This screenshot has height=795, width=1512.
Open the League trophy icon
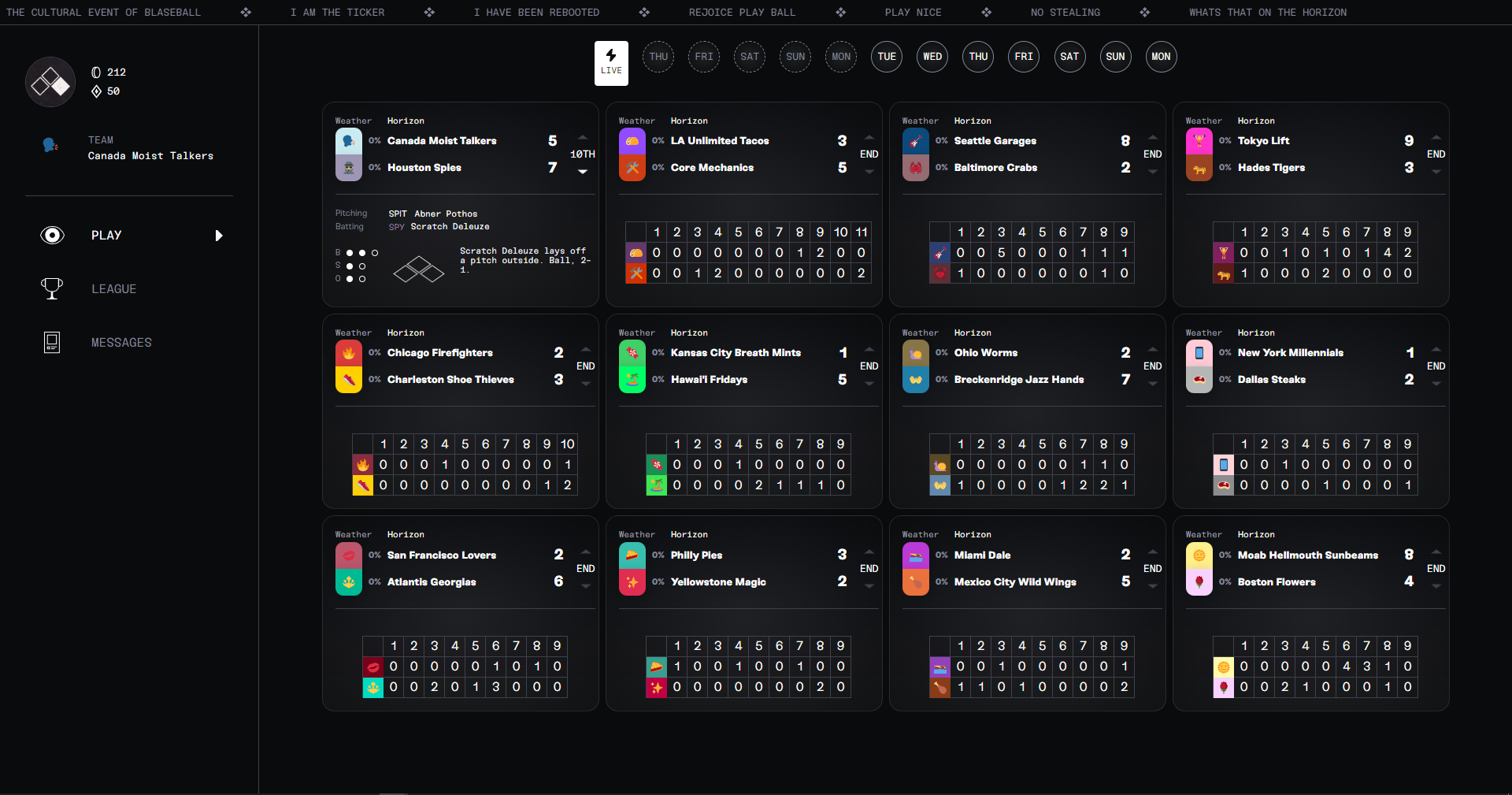coord(52,288)
